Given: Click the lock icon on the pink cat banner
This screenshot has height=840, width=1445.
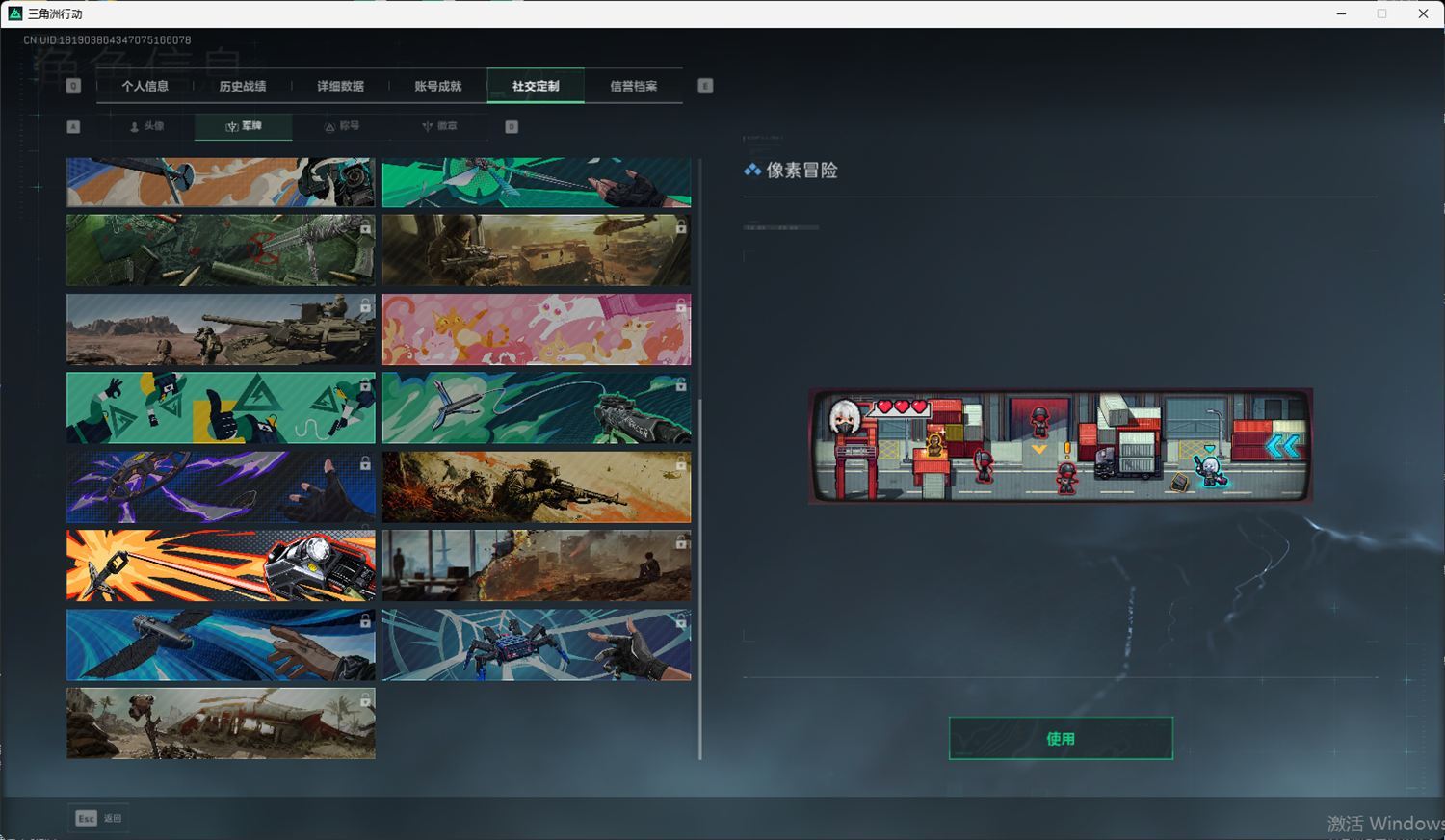Looking at the screenshot, I should [x=680, y=304].
